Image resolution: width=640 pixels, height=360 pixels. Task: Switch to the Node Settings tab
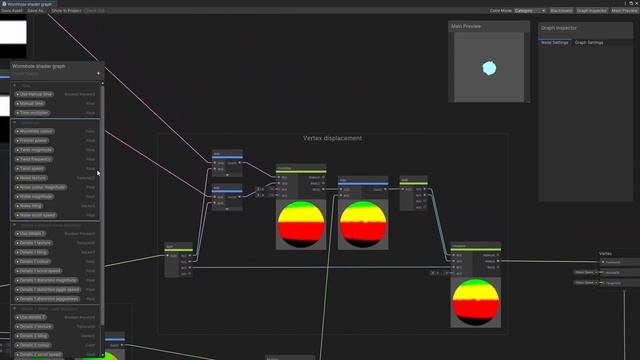[x=554, y=42]
